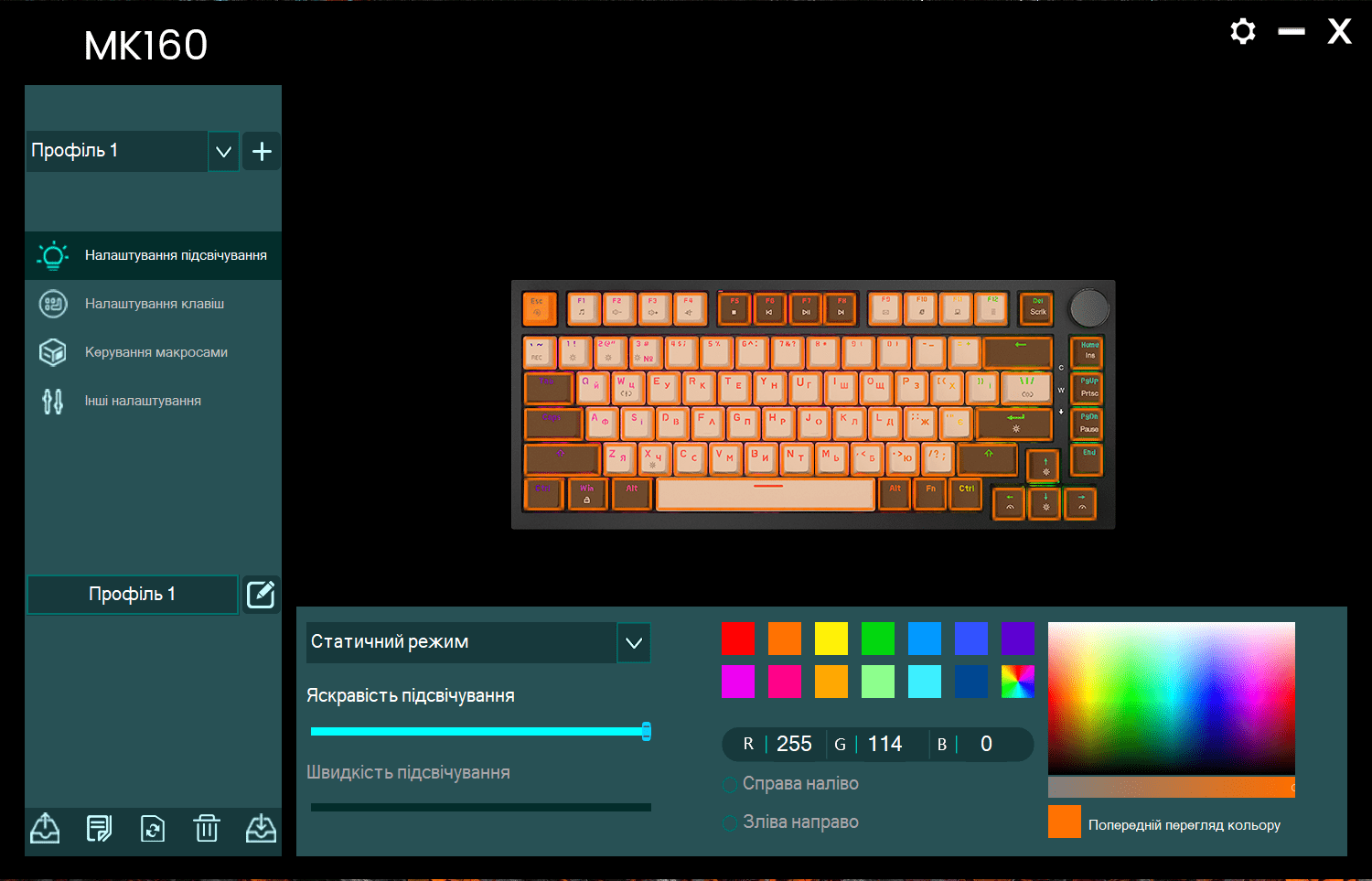This screenshot has width=1372, height=881.
Task: Pick the red color swatch
Action: [738, 638]
